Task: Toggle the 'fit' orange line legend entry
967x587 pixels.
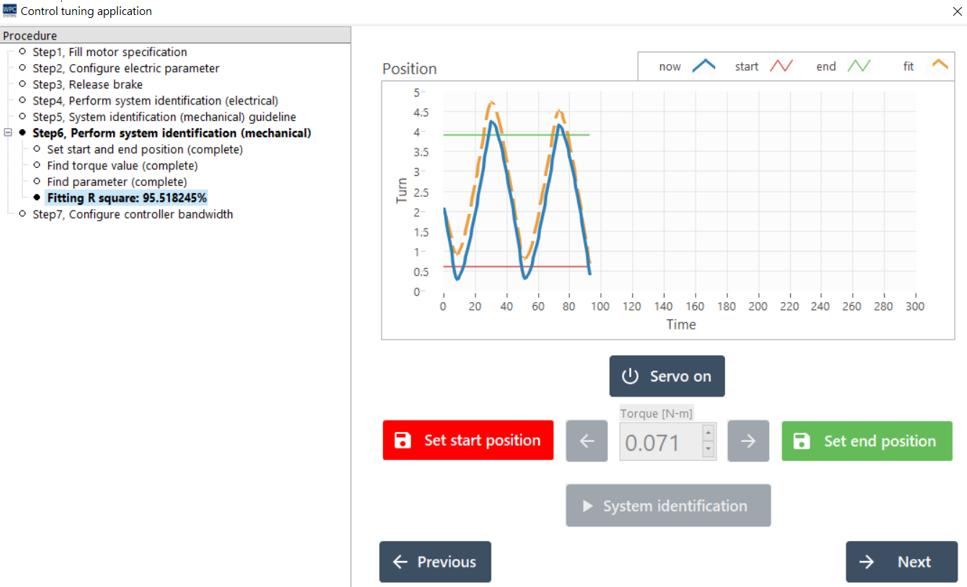Action: 924,66
